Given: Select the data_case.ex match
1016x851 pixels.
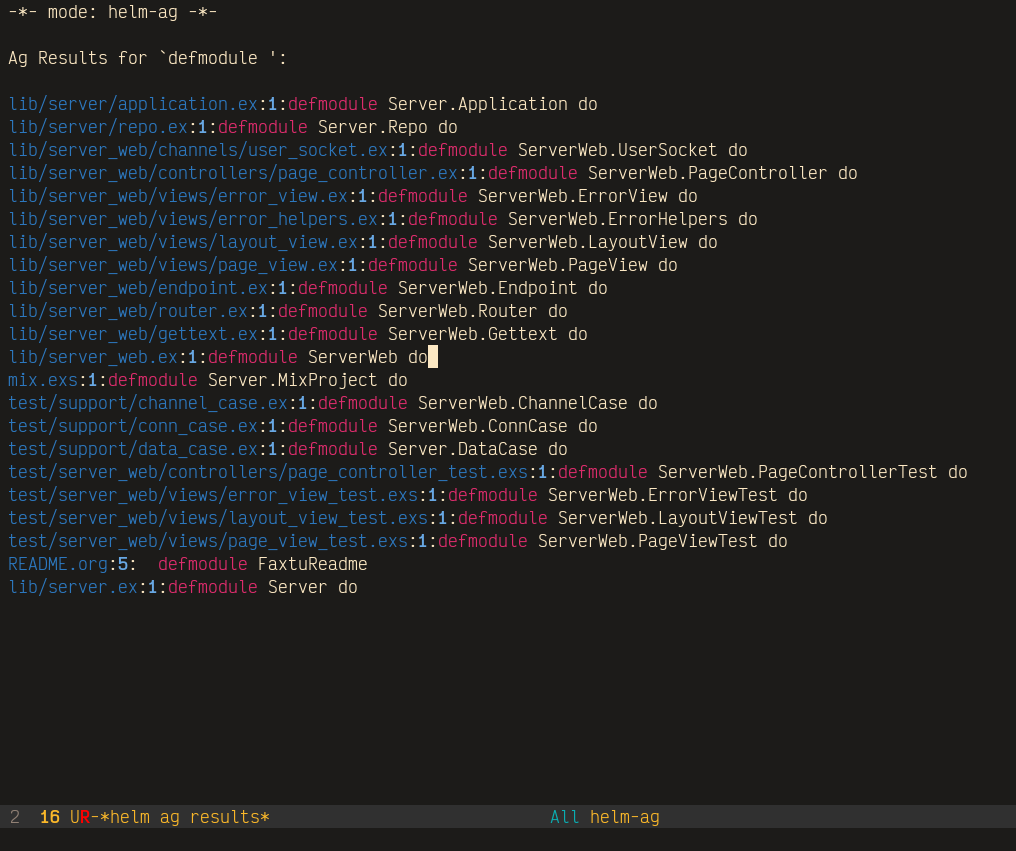Looking at the screenshot, I should (x=133, y=450).
